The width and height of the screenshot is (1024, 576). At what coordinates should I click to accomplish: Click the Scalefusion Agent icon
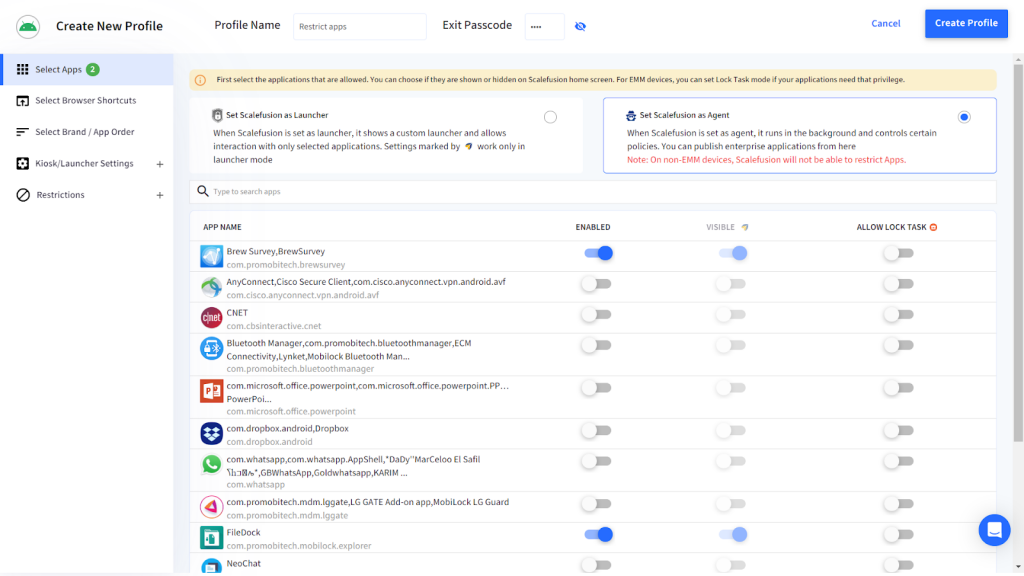(631, 116)
